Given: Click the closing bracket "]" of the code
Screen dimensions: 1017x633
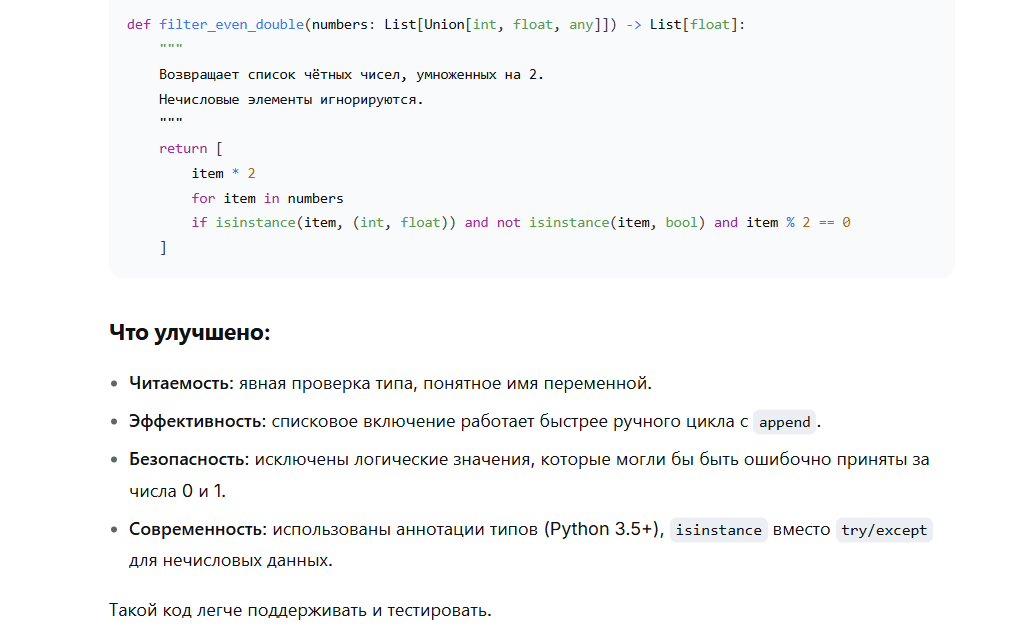Looking at the screenshot, I should (x=163, y=247).
